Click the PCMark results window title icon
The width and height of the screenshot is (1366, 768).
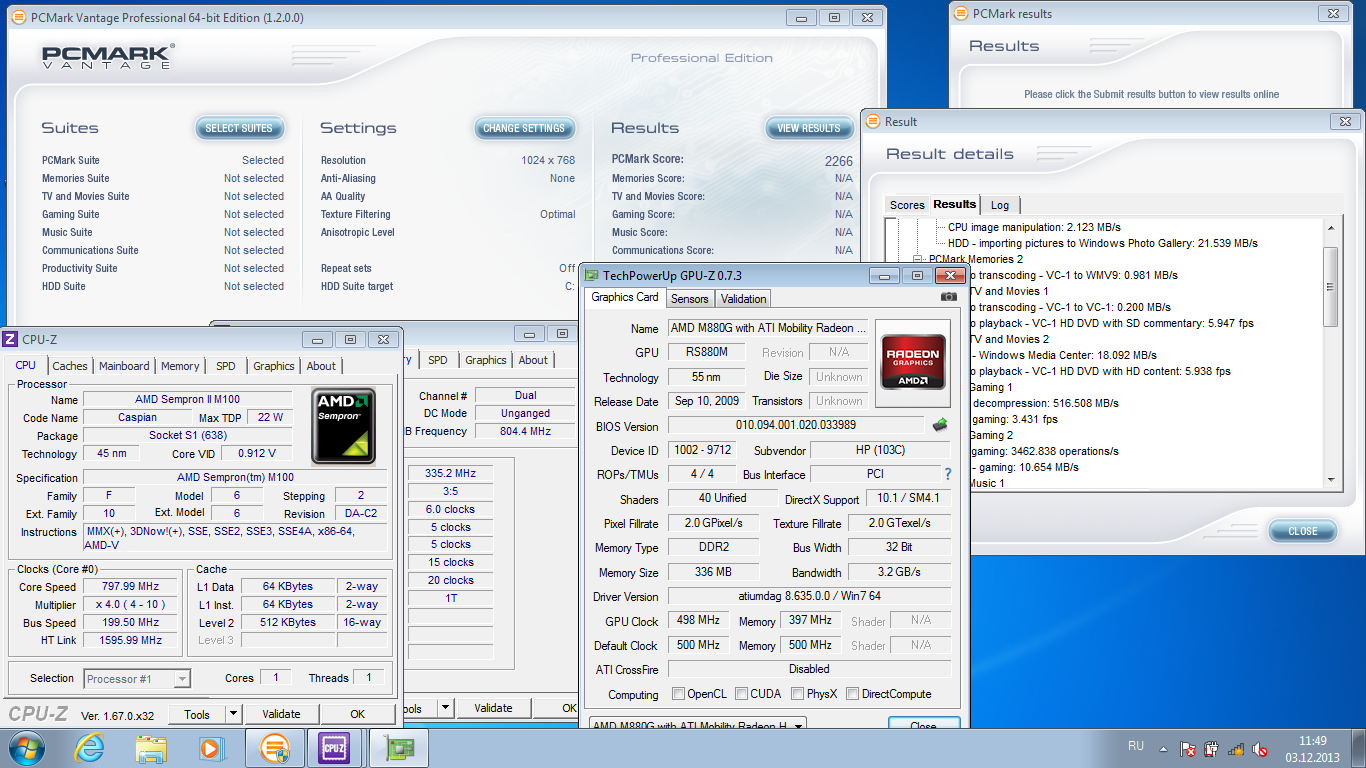[x=960, y=13]
